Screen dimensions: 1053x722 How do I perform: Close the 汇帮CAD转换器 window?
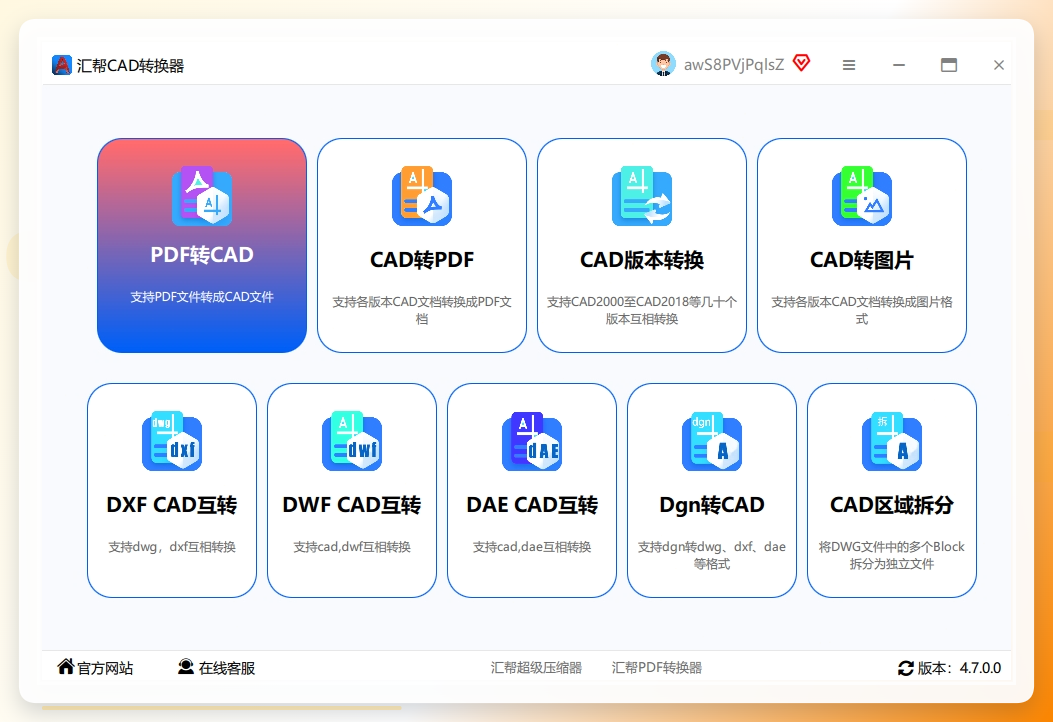(x=999, y=65)
